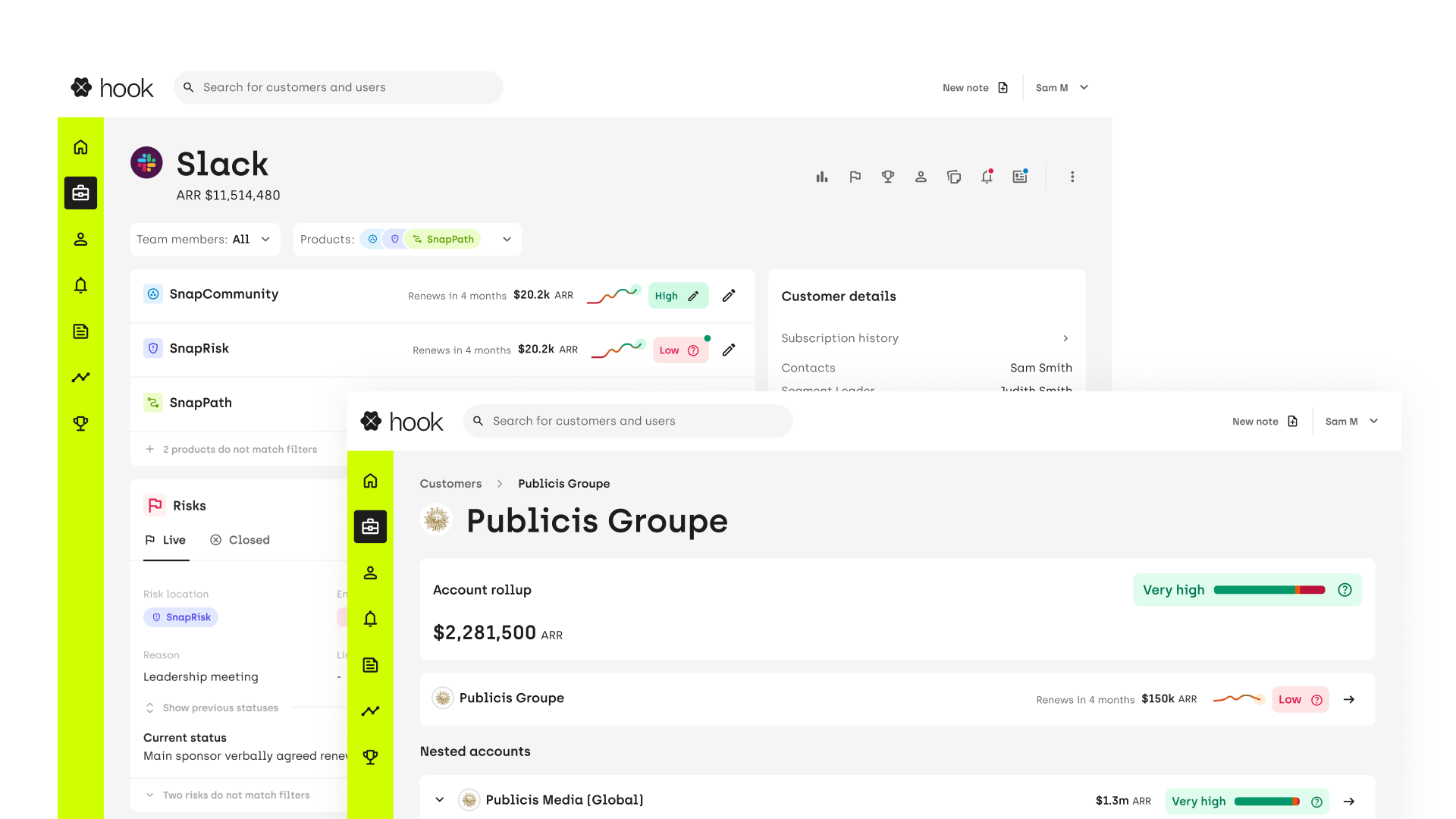1456x819 pixels.
Task: Expand '2 products do not match filters'
Action: click(x=231, y=449)
